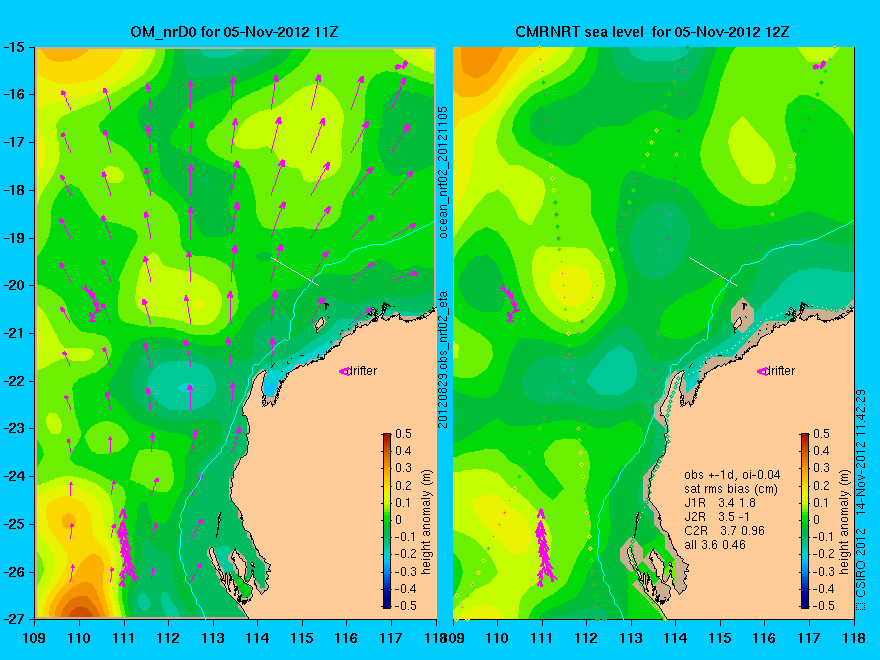Click the white transect line in the right map
The image size is (880, 660).
click(x=713, y=271)
